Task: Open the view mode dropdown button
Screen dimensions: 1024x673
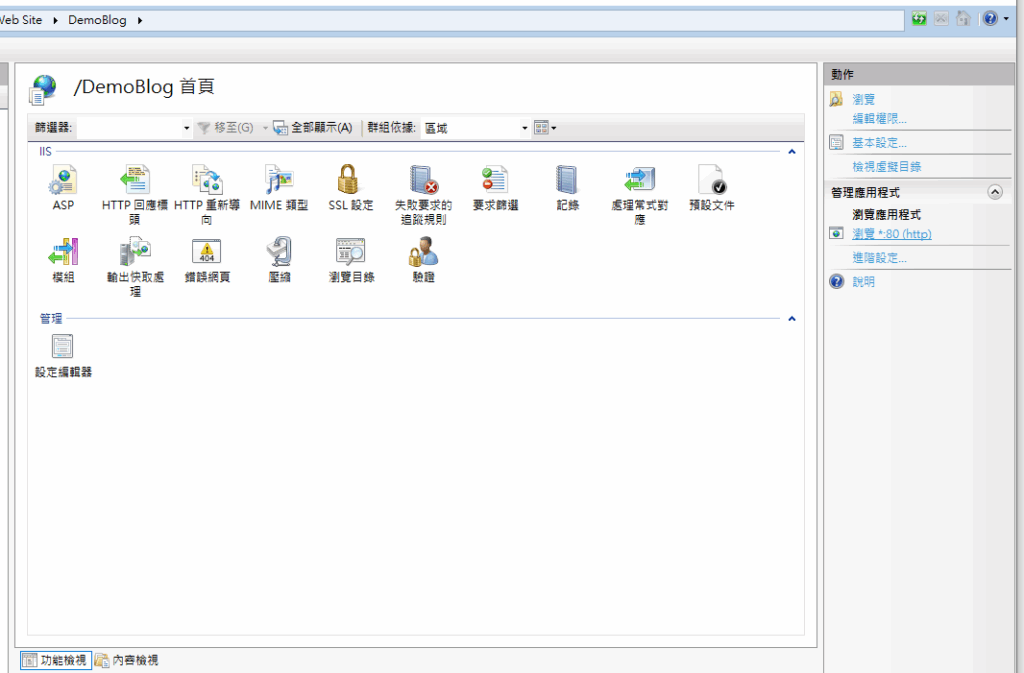Action: coord(546,128)
